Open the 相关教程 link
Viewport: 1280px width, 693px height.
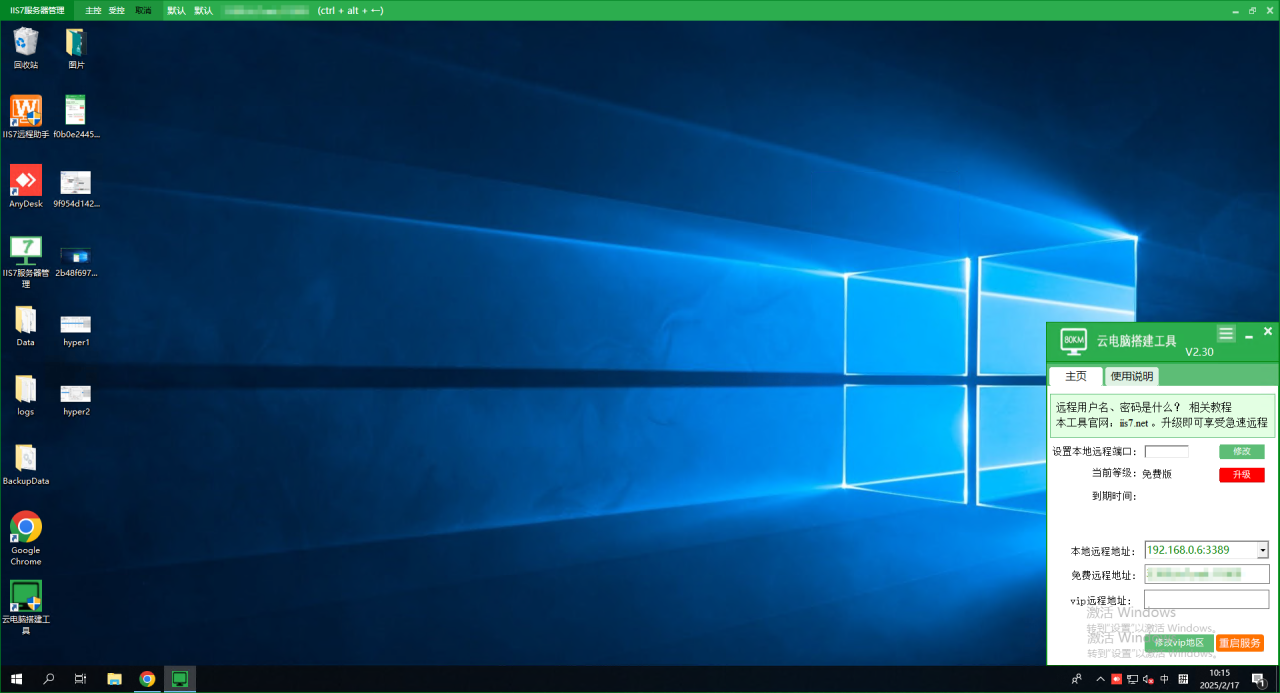pyautogui.click(x=1210, y=407)
